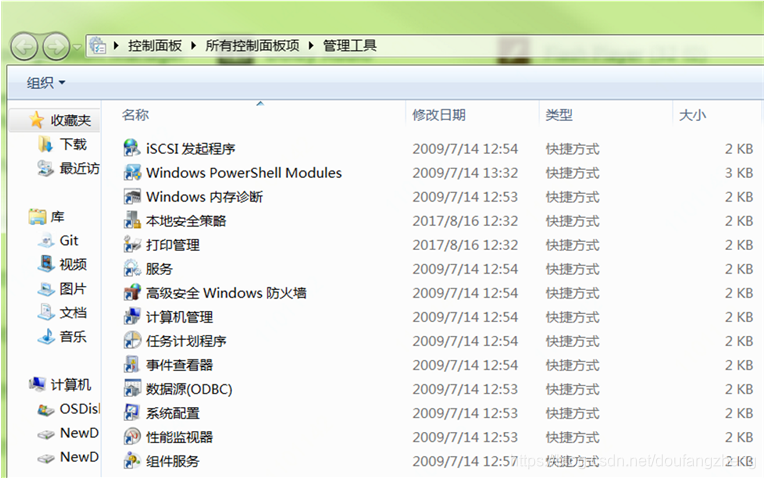Open the 组织 dropdown menu
This screenshot has width=765, height=479.
pos(46,83)
